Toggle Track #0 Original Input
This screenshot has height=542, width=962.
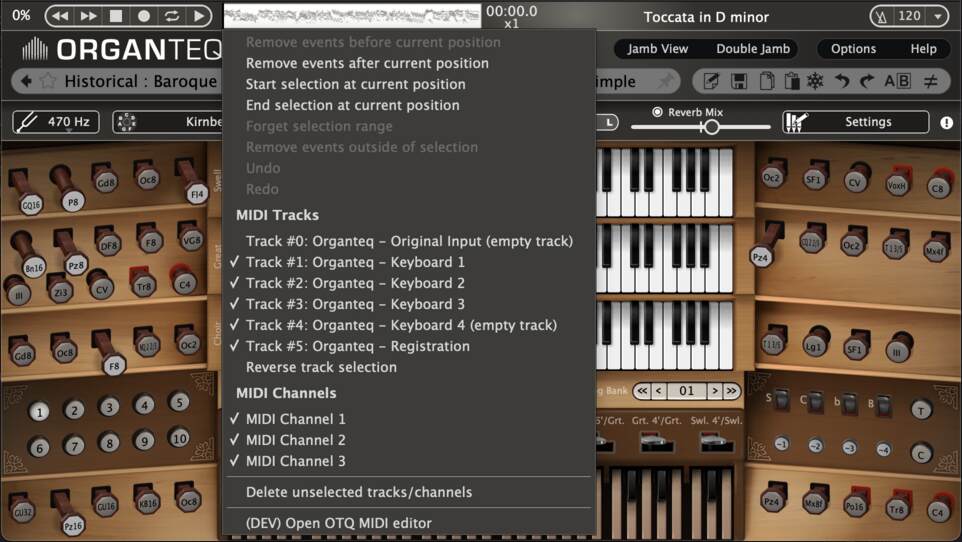(409, 241)
